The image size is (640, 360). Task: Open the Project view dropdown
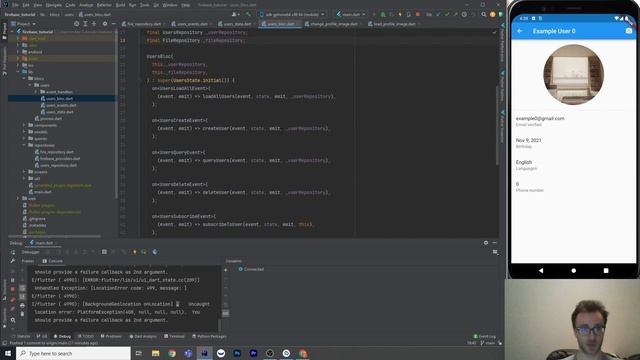tap(23, 24)
